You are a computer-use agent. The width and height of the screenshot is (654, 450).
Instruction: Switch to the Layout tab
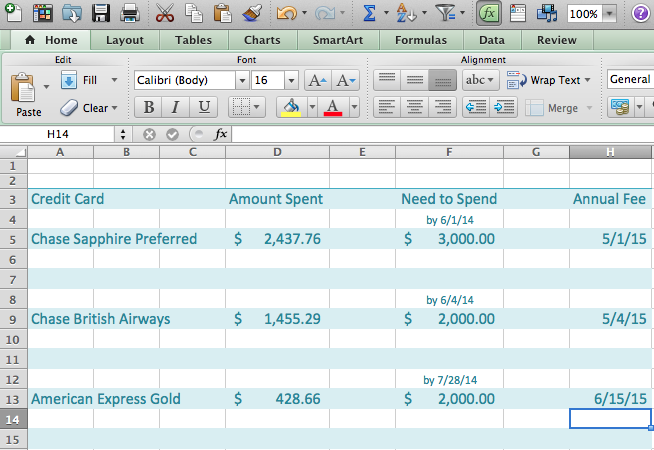click(125, 40)
